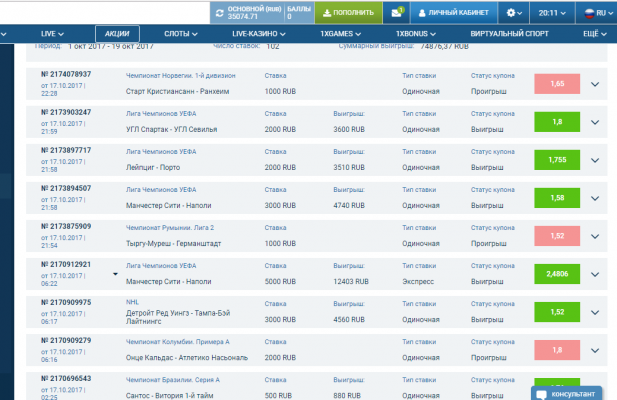Viewport: 617px width, 400px height.
Task: Select the Акции tab
Action: coord(117,34)
